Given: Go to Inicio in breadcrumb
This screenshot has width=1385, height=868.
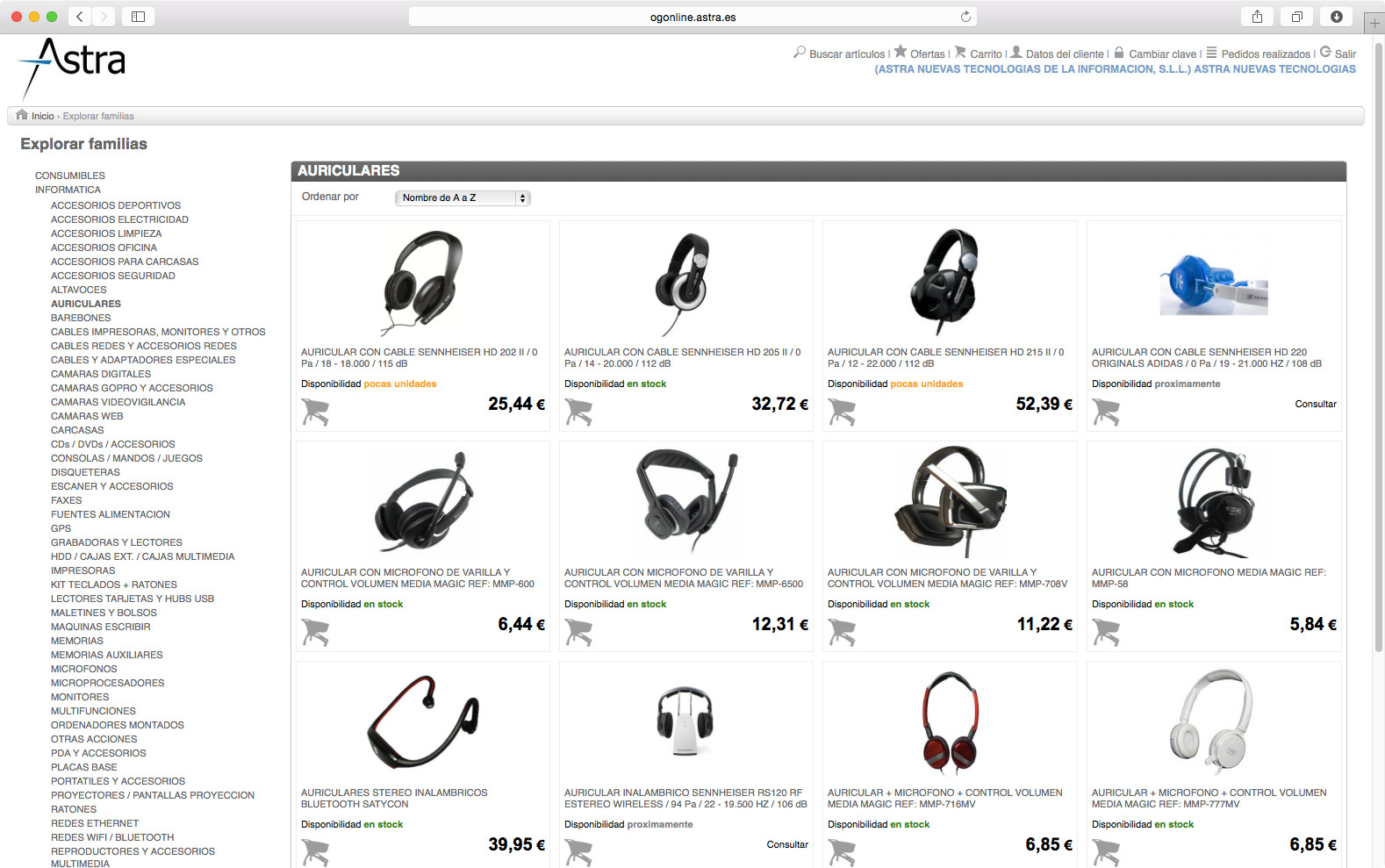Looking at the screenshot, I should coord(43,116).
